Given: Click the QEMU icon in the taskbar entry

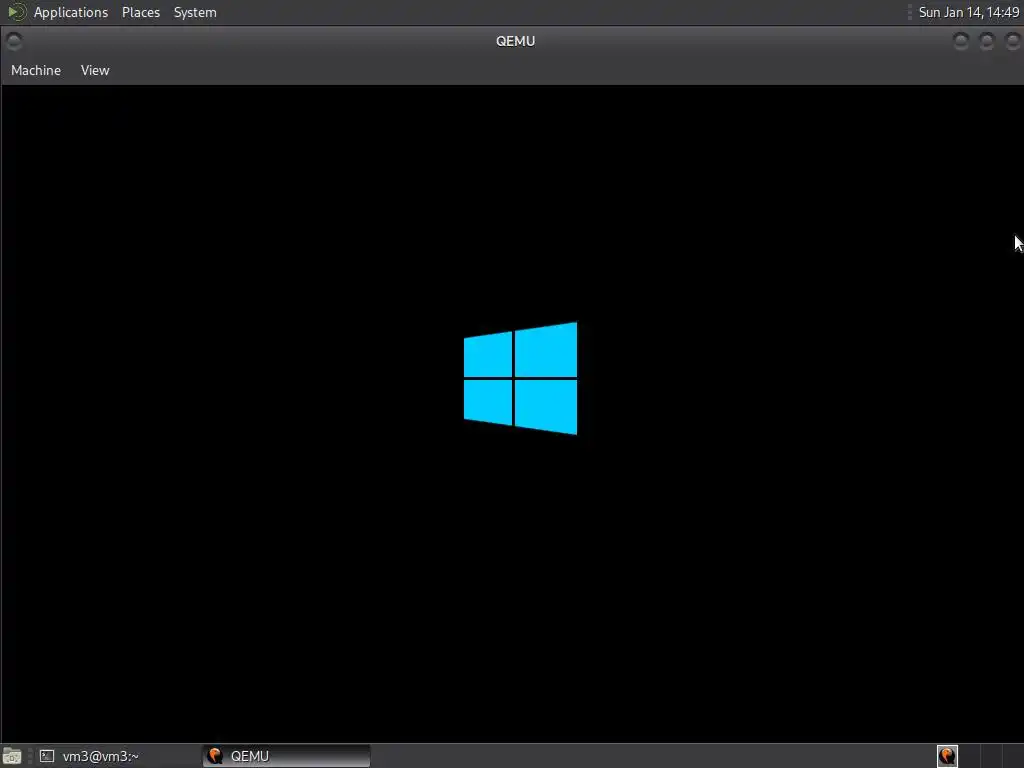Looking at the screenshot, I should click(215, 756).
